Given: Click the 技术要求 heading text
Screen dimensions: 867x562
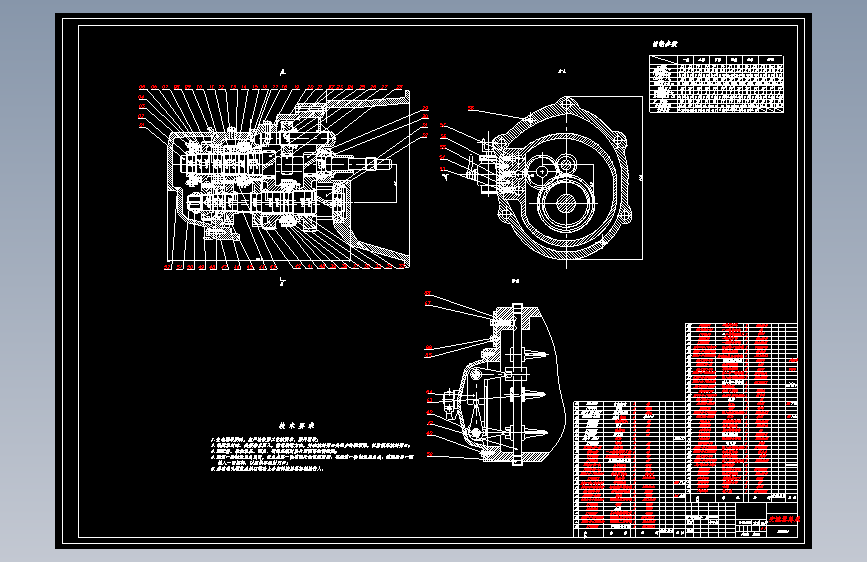Looking at the screenshot, I should 296,426.
